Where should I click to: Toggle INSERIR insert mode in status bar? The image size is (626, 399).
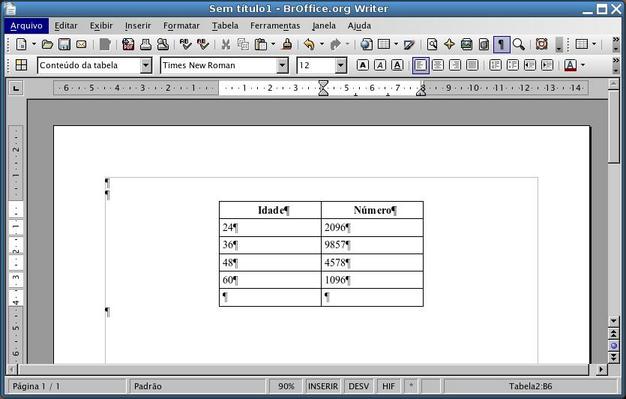pyautogui.click(x=323, y=386)
